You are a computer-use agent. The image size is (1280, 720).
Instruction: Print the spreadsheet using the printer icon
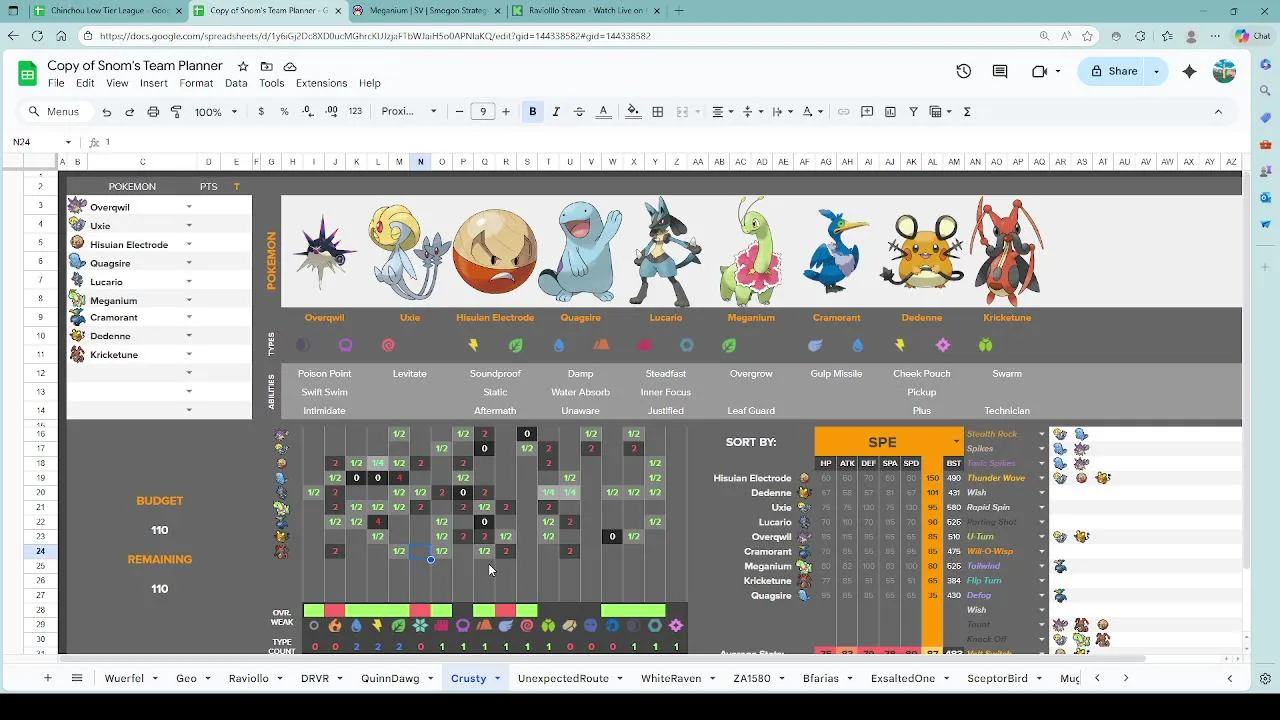click(x=153, y=112)
